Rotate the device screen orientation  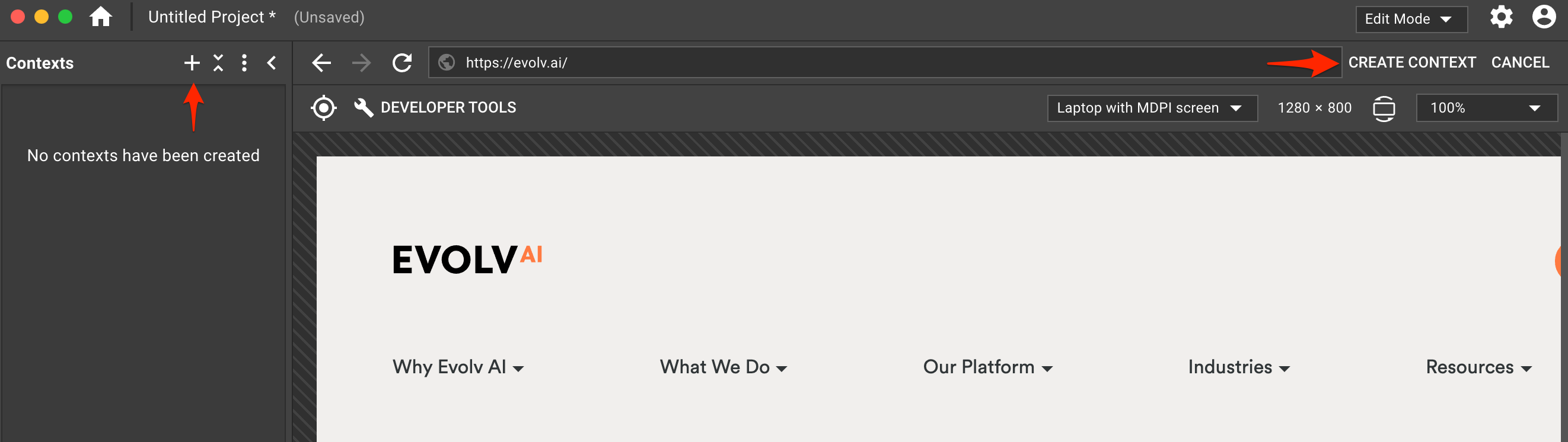pos(1384,108)
